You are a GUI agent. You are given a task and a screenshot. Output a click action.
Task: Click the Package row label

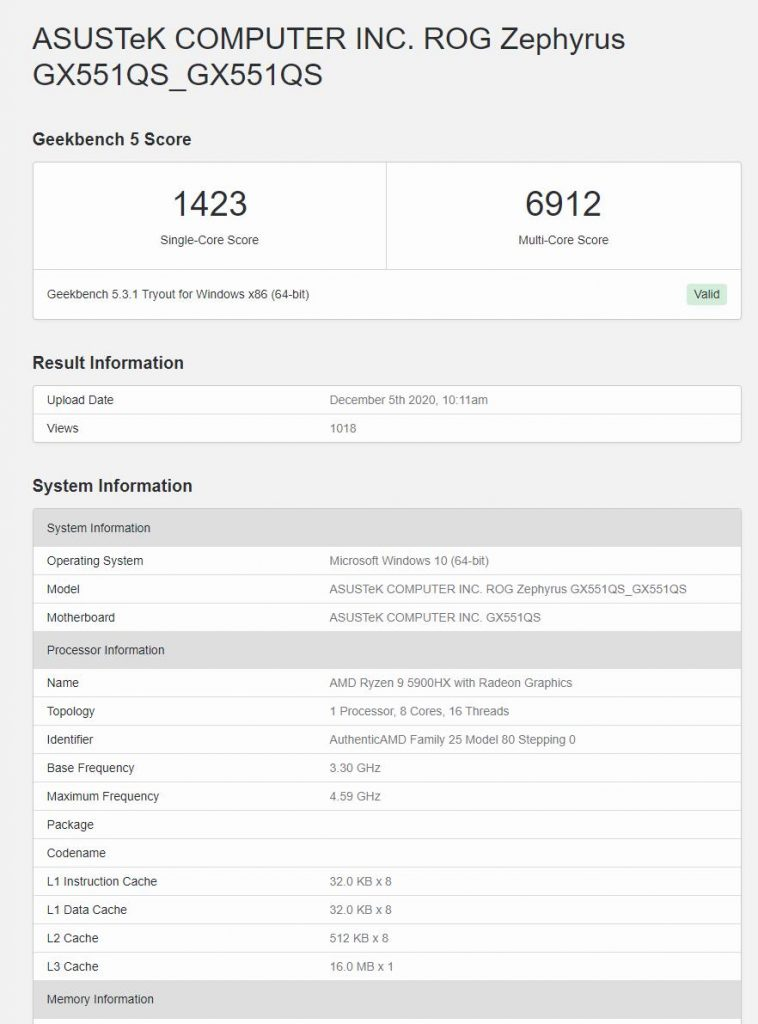70,825
